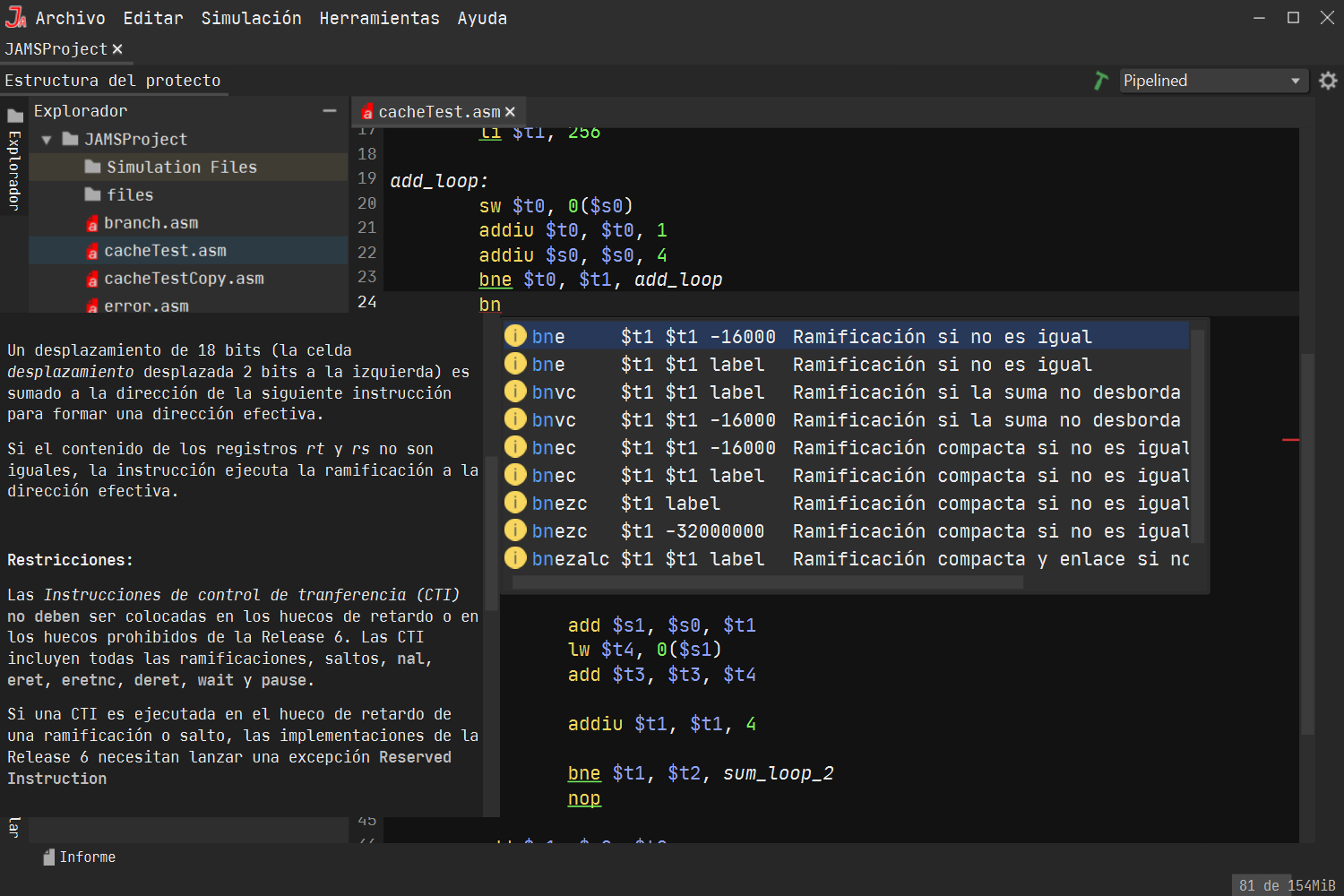Open the Informe report at the bottom
Image resolution: width=1344 pixels, height=896 pixels.
(87, 857)
